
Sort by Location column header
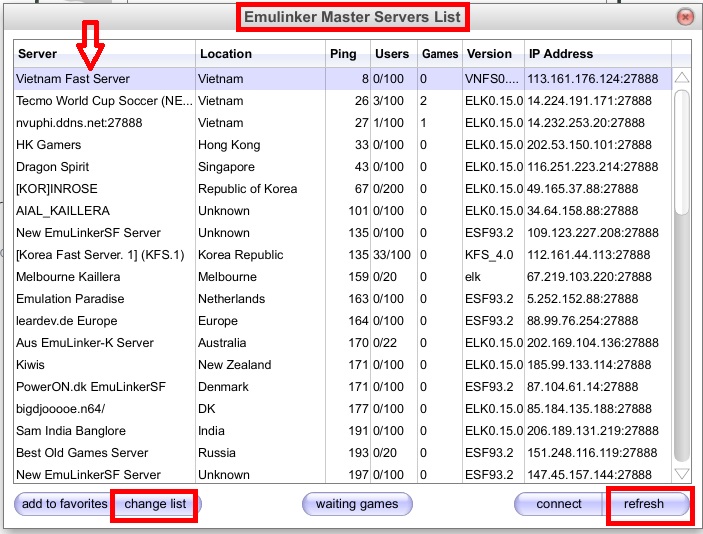pos(260,54)
